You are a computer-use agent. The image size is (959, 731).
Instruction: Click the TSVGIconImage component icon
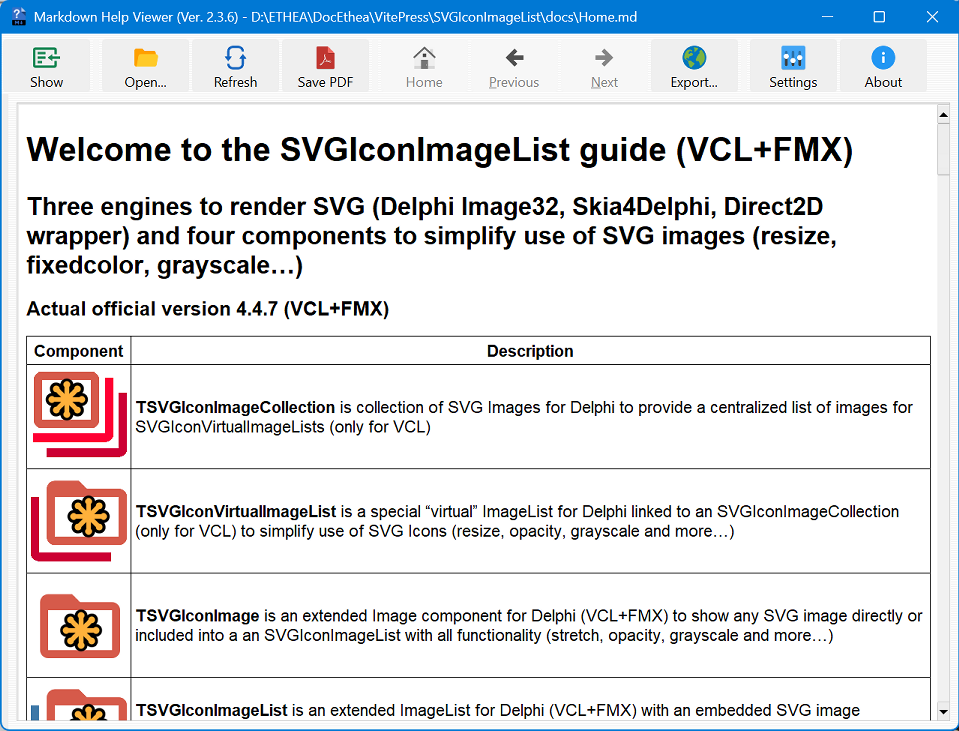click(x=79, y=625)
